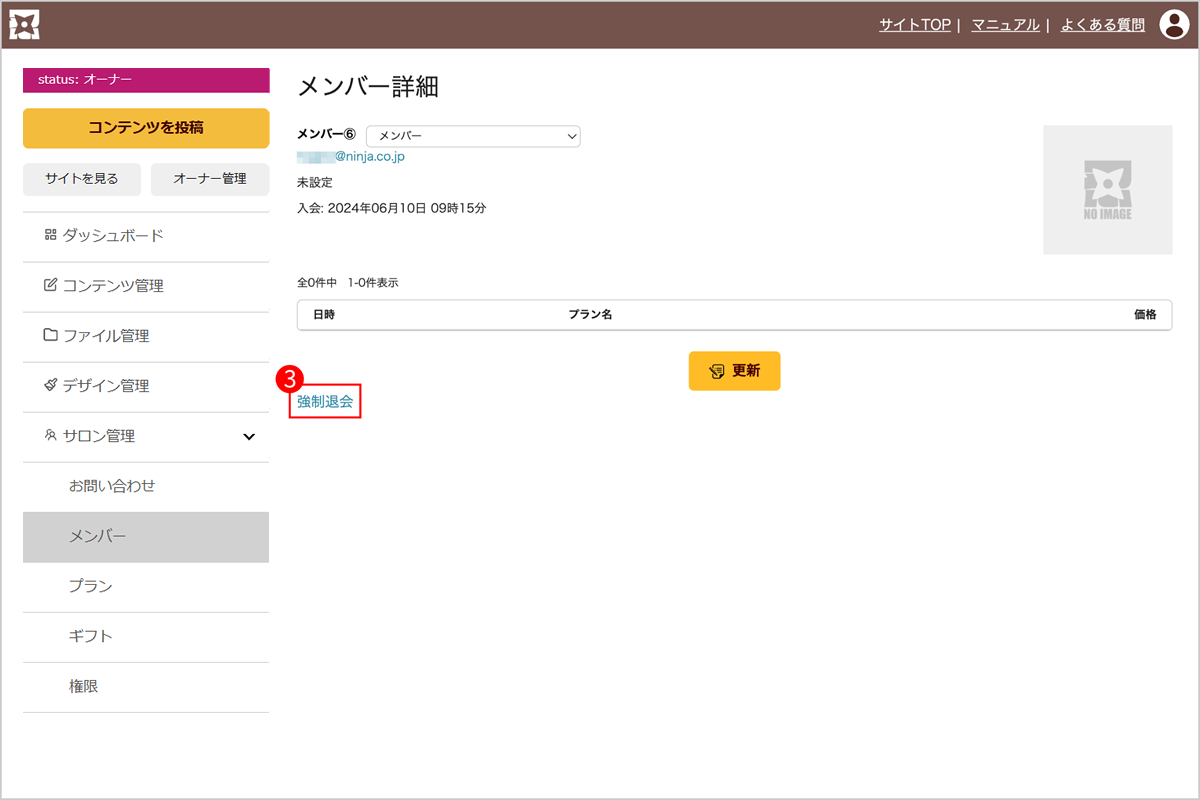The image size is (1200, 800).
Task: Click the コンテンツを投稿 button
Action: 146,128
